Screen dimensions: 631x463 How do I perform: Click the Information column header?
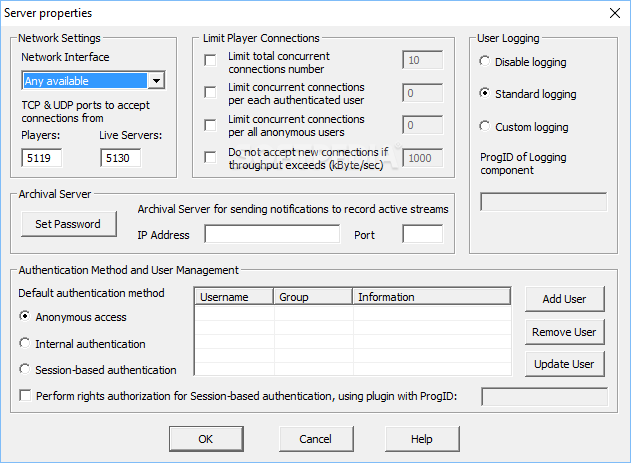click(x=432, y=297)
